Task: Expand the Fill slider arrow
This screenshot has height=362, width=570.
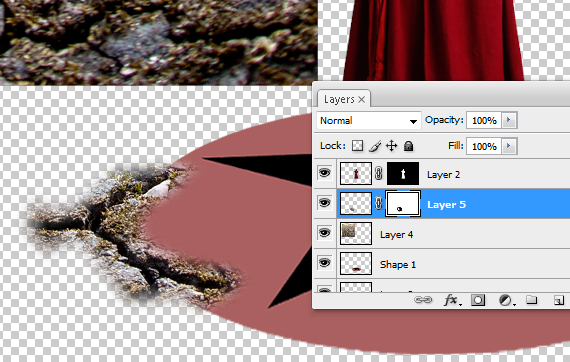Action: click(x=509, y=146)
